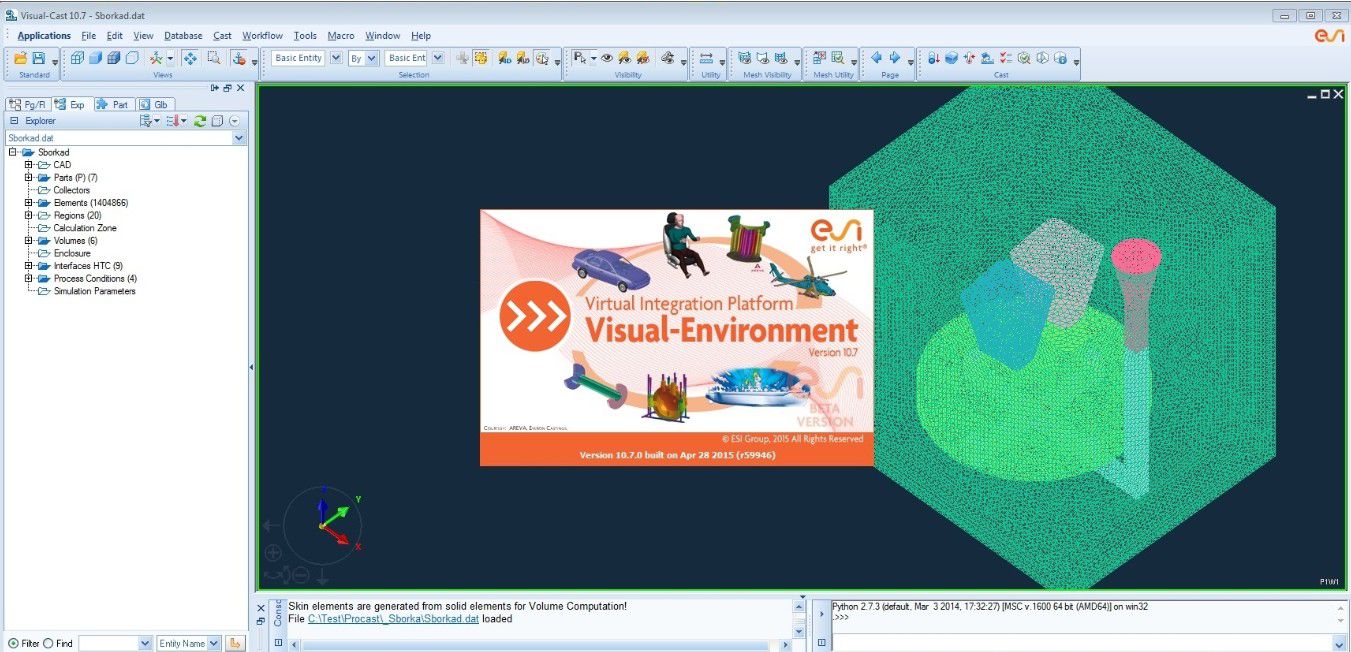Click the Open file folder icon
1351x652 pixels.
[x=20, y=59]
